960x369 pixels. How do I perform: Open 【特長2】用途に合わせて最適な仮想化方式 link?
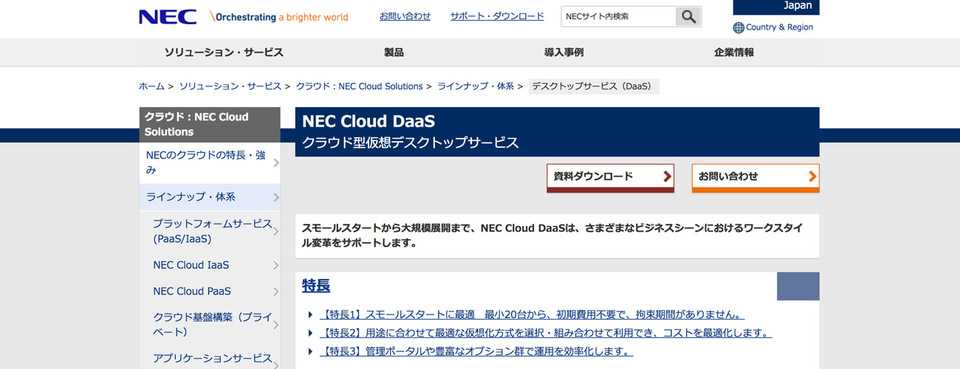point(546,334)
